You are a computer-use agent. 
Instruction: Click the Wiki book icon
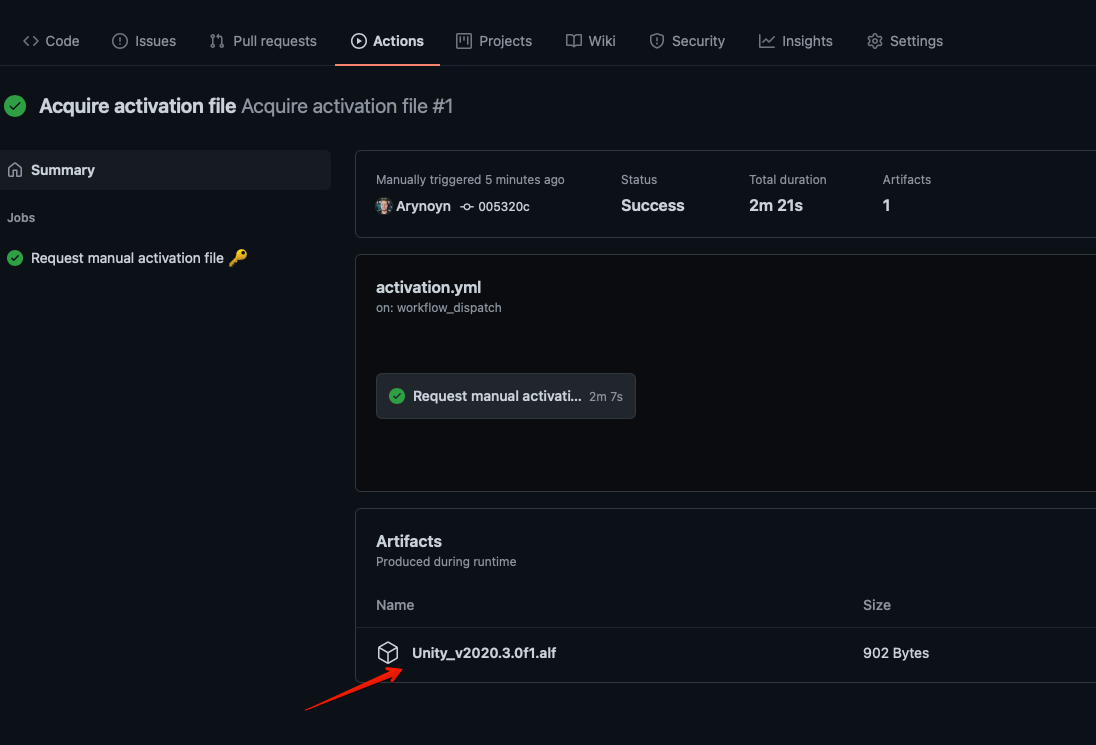tap(574, 41)
